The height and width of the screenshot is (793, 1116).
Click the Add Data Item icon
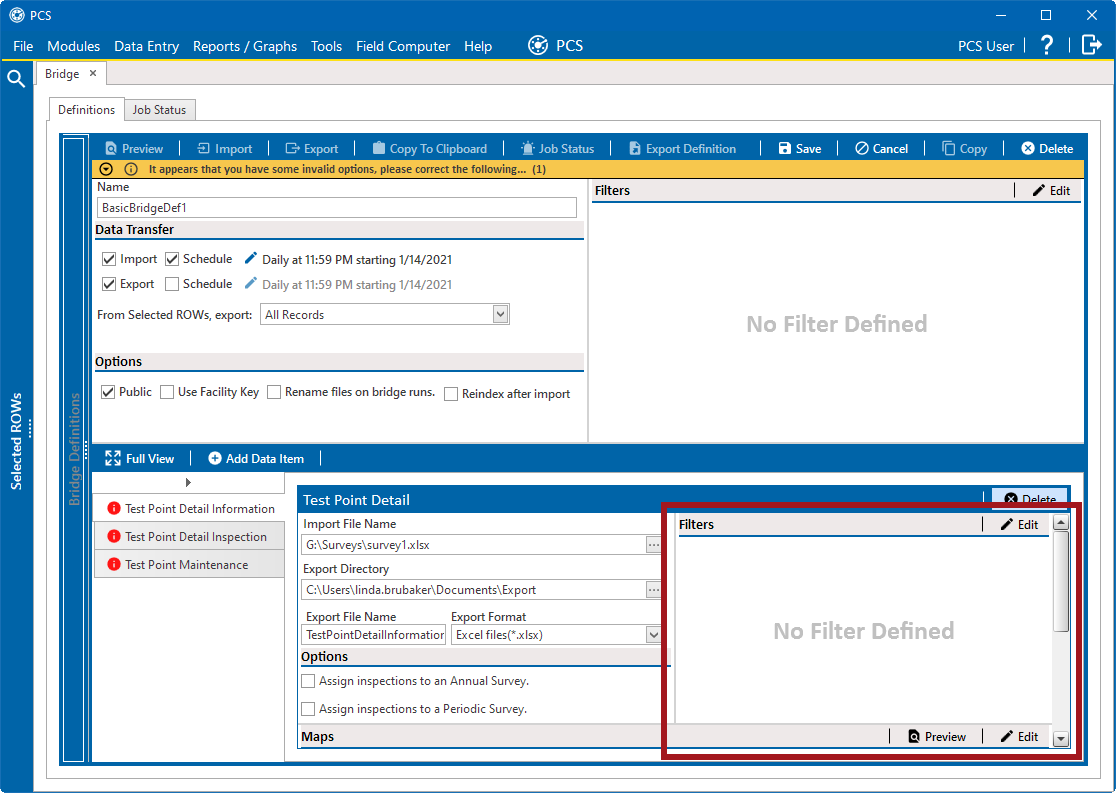[x=213, y=458]
